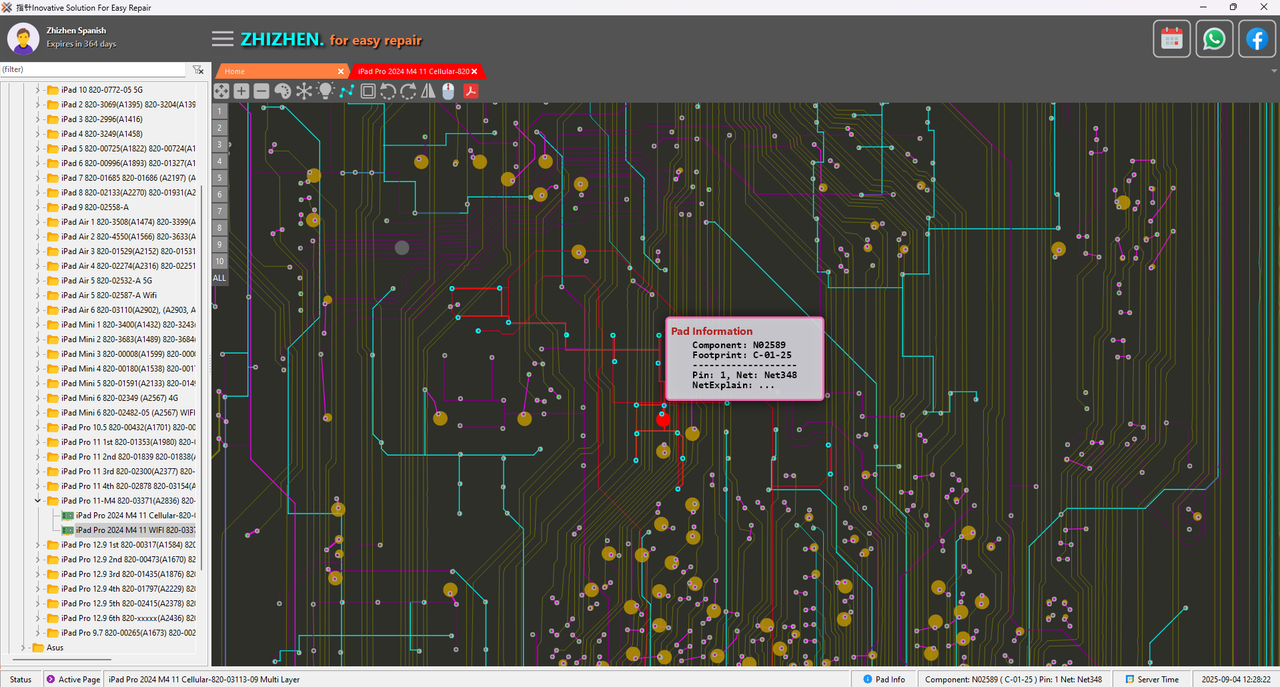The image size is (1280, 687).
Task: Toggle board layer 5 button
Action: [219, 179]
